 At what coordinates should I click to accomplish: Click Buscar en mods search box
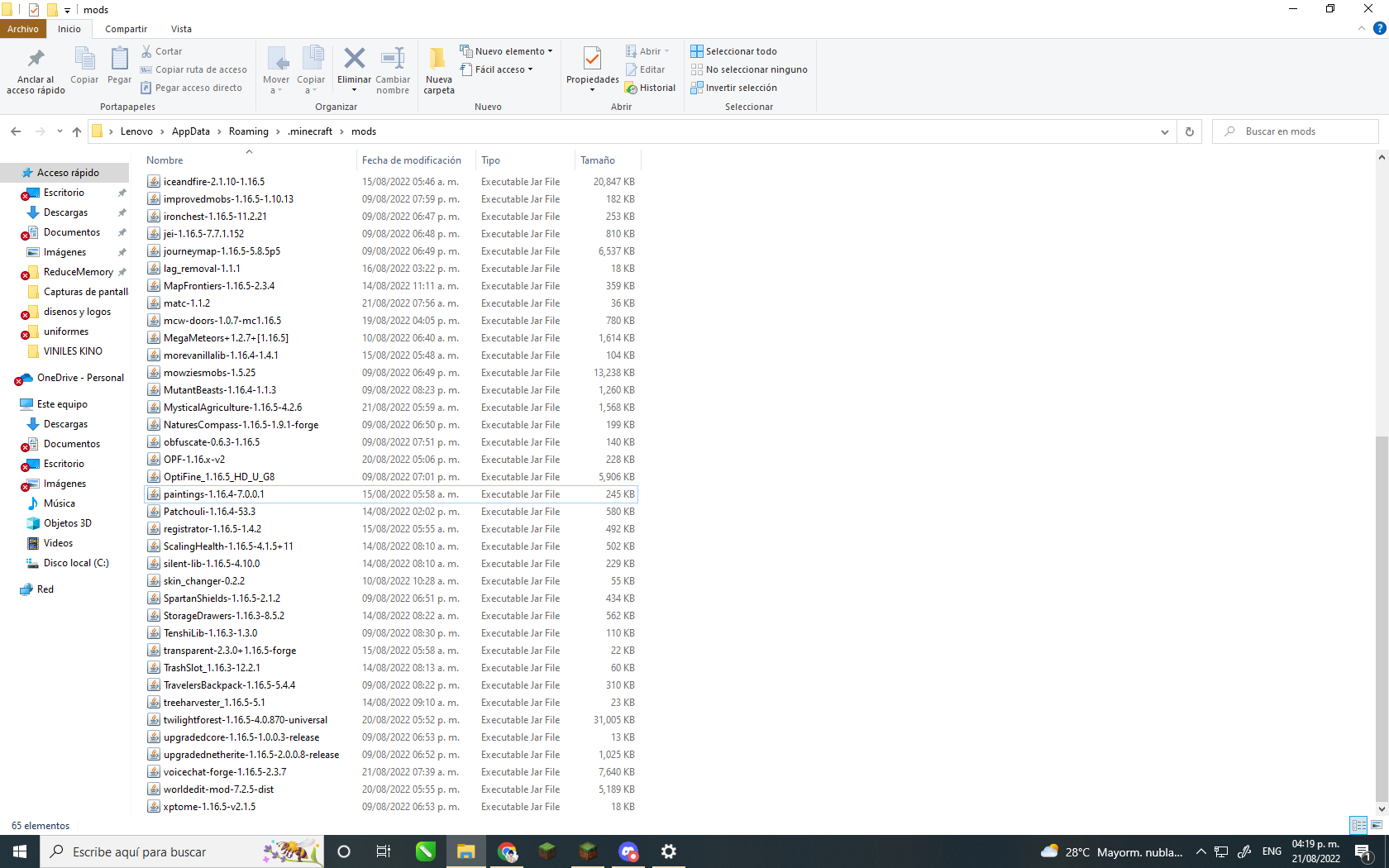tap(1295, 131)
